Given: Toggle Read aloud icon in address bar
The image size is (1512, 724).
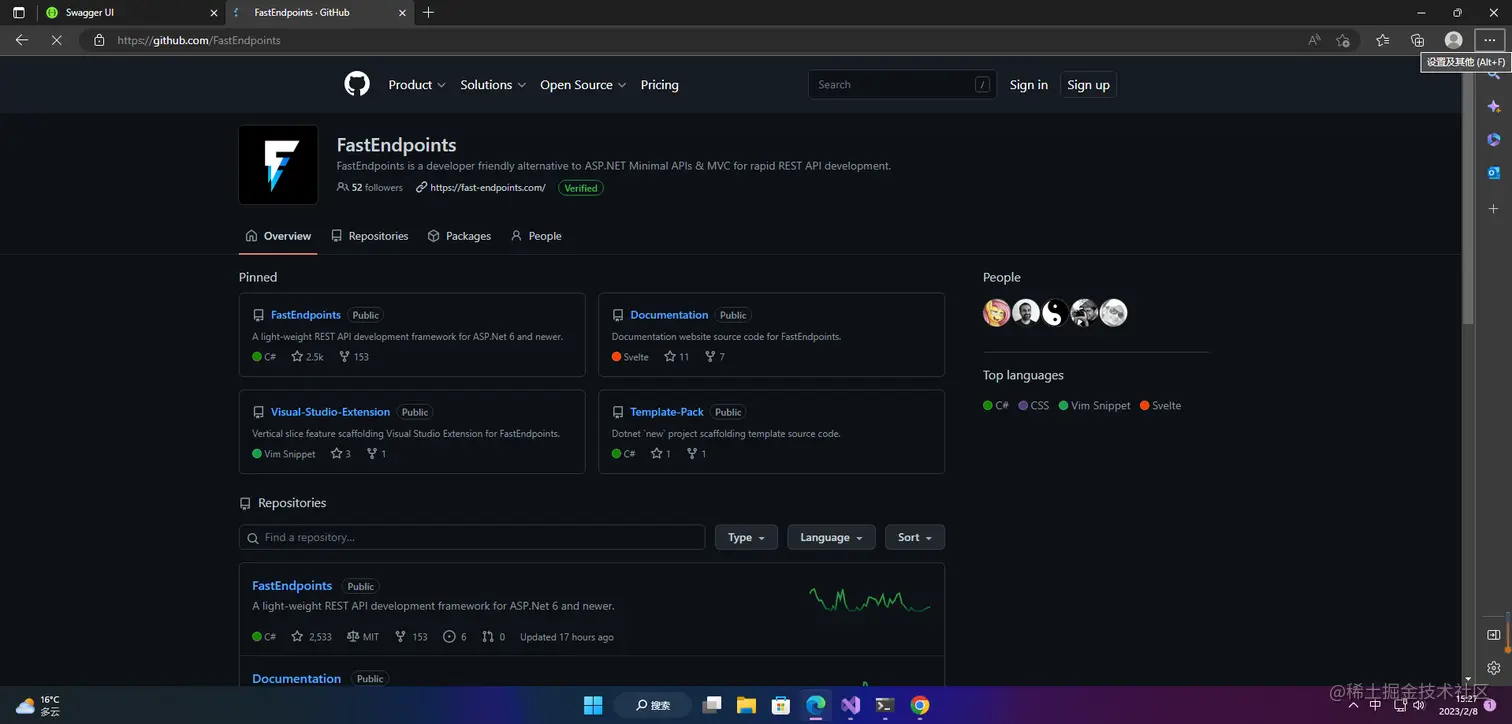Looking at the screenshot, I should pos(1314,40).
